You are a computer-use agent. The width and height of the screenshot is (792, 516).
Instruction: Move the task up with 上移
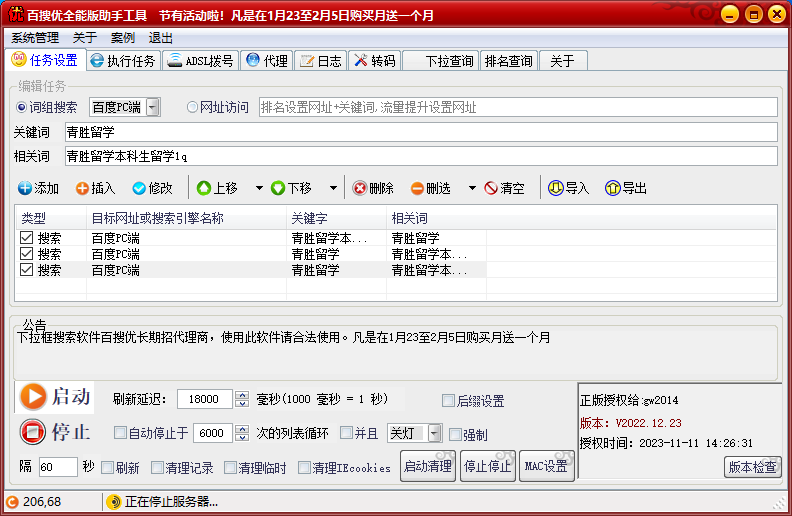point(217,188)
